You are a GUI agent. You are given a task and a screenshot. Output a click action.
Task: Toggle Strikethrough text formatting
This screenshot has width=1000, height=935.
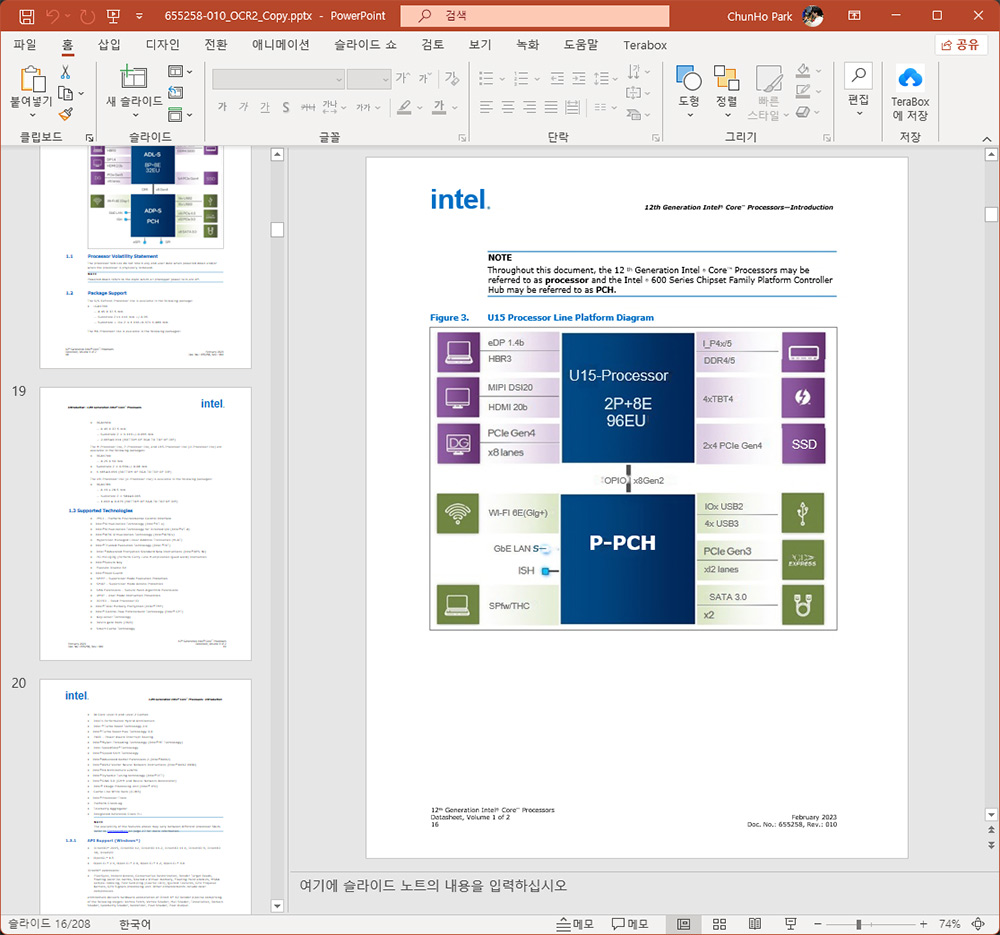308,107
